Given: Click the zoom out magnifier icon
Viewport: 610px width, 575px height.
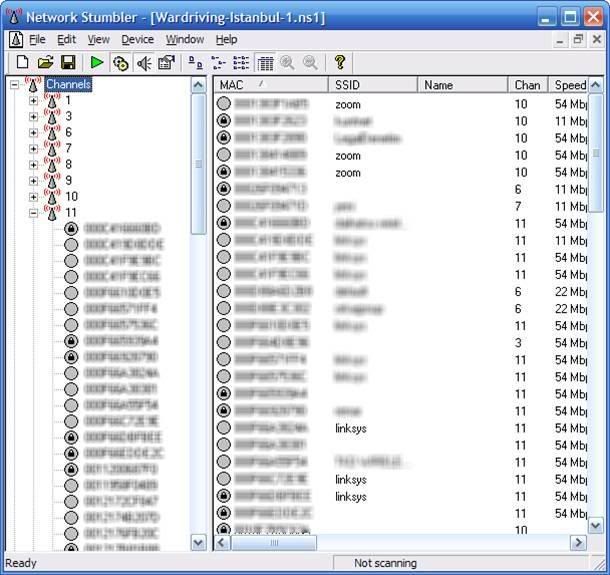Looking at the screenshot, I should pyautogui.click(x=310, y=62).
